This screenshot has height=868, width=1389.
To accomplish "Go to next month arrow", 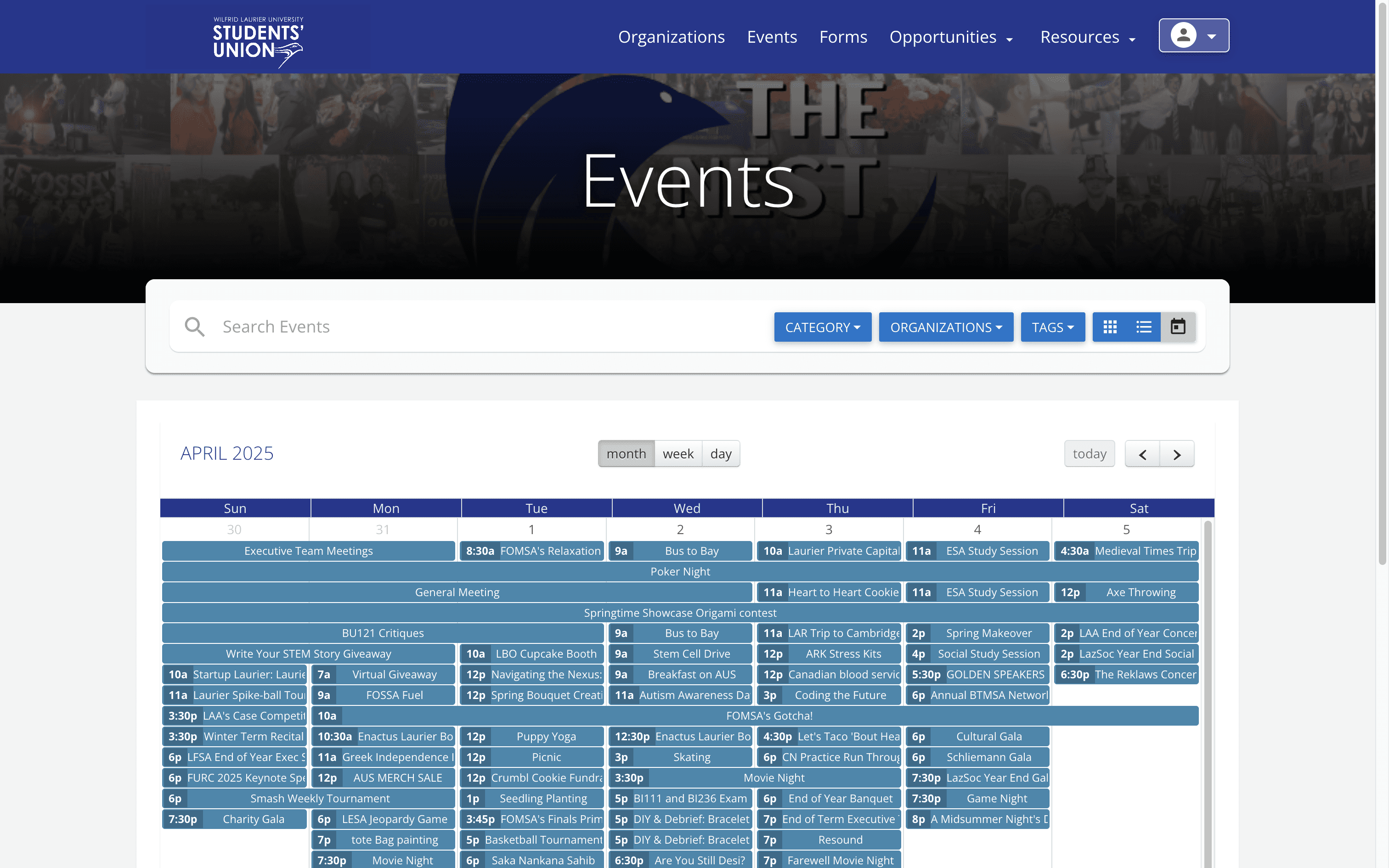I will 1177,454.
